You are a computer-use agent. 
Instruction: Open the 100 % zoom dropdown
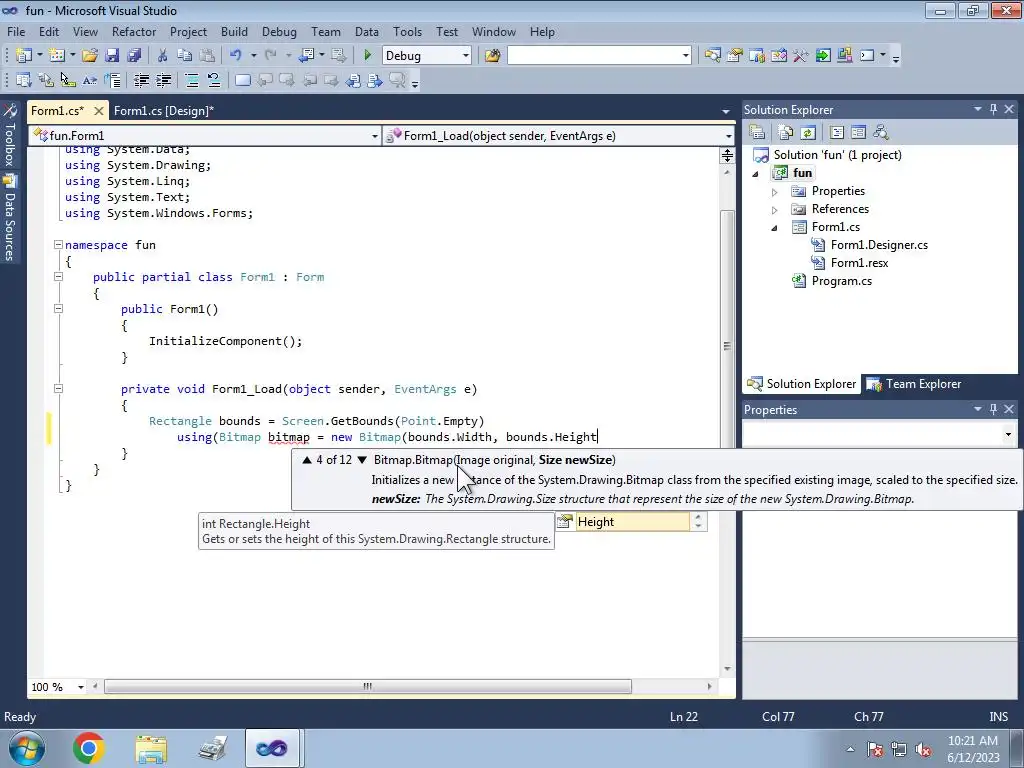click(x=81, y=687)
